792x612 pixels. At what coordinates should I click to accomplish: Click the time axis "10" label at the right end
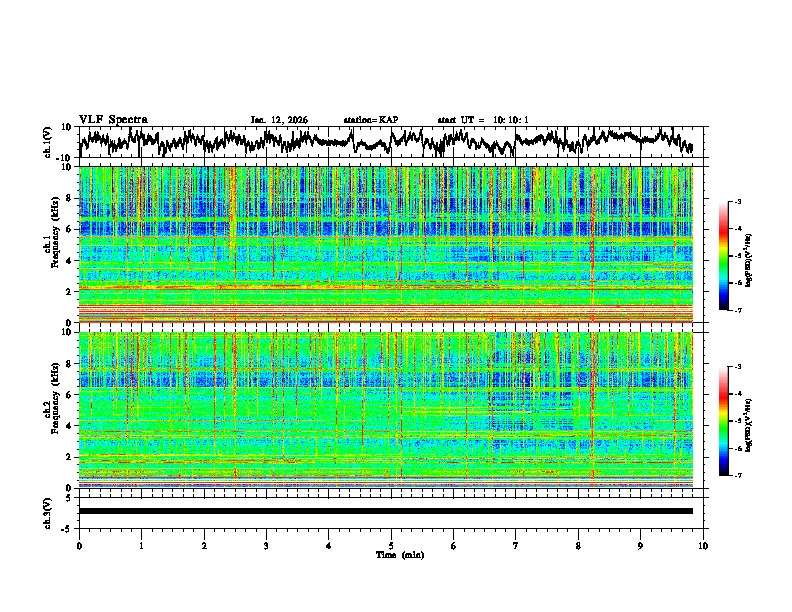click(703, 546)
